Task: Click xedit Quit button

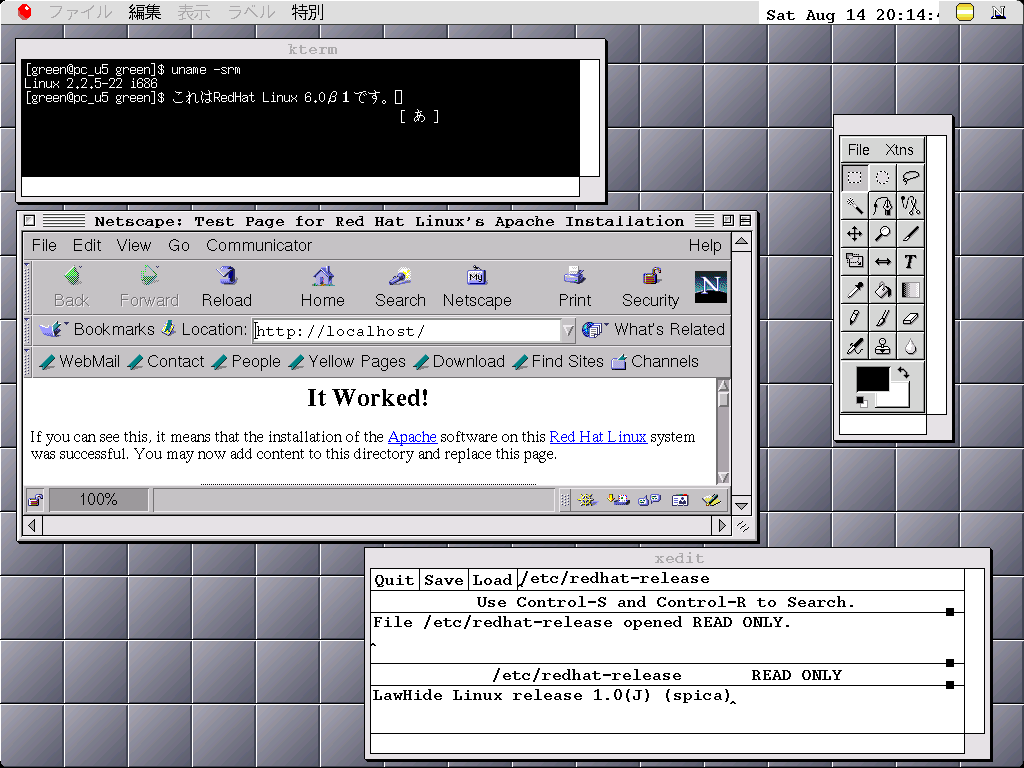Action: [x=394, y=580]
